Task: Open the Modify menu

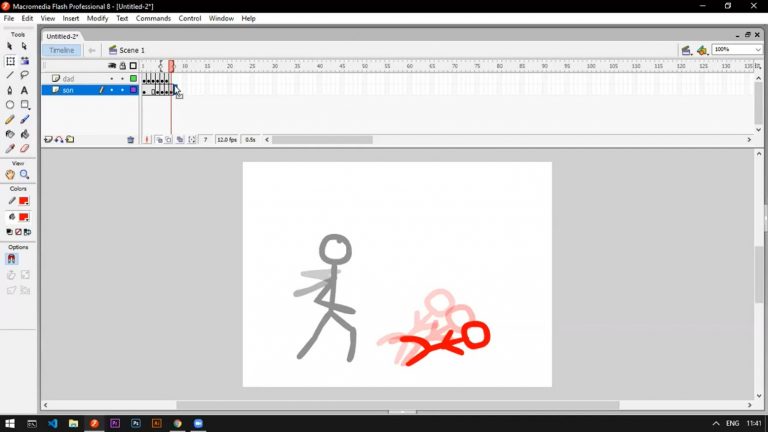Action: point(97,18)
